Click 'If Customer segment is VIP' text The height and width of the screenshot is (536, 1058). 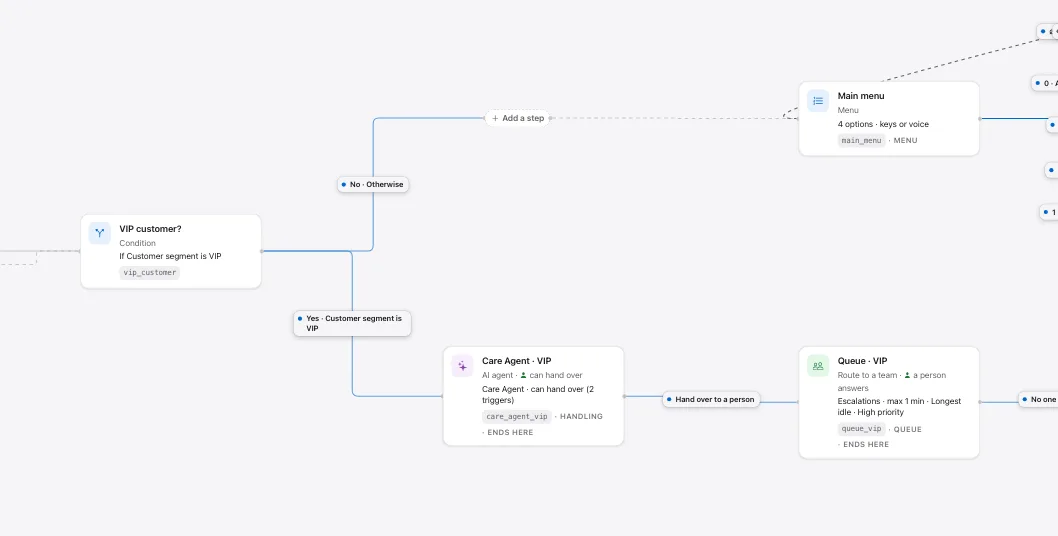point(170,257)
